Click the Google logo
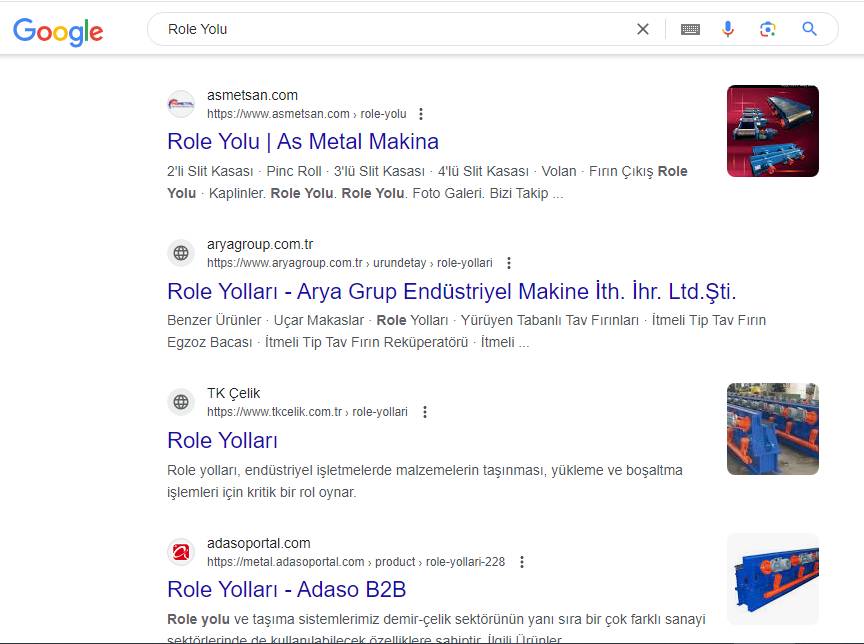Screen dimensions: 864x644 [58, 30]
